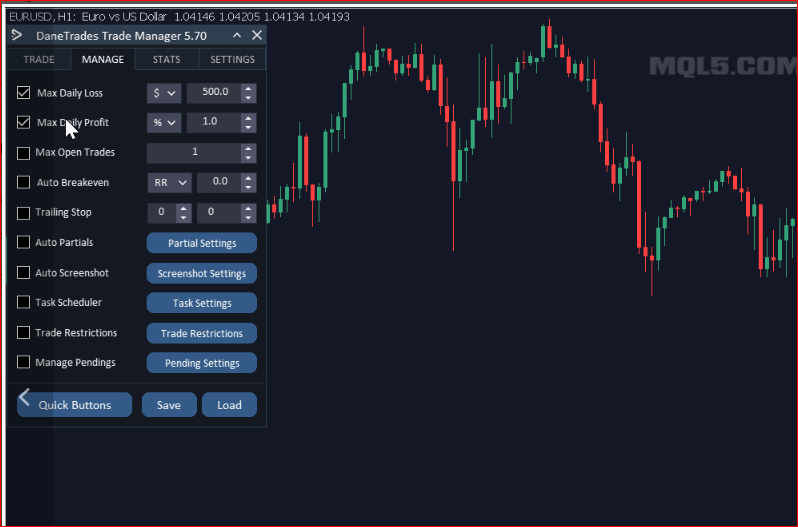
Task: Click the left chevron on Quick Buttons
Action: (24, 397)
